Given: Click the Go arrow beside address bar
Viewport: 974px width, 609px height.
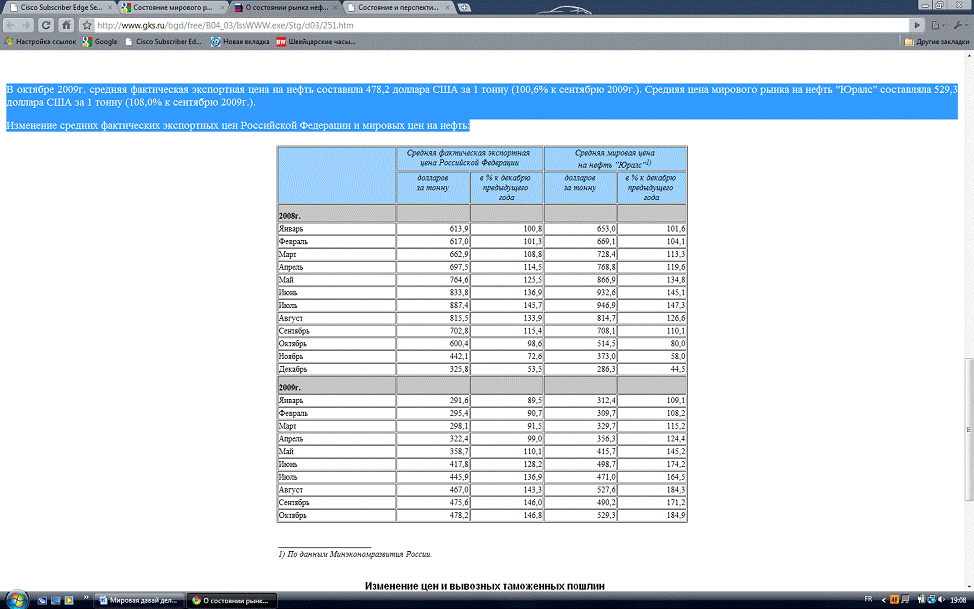Looking at the screenshot, I should coord(918,24).
